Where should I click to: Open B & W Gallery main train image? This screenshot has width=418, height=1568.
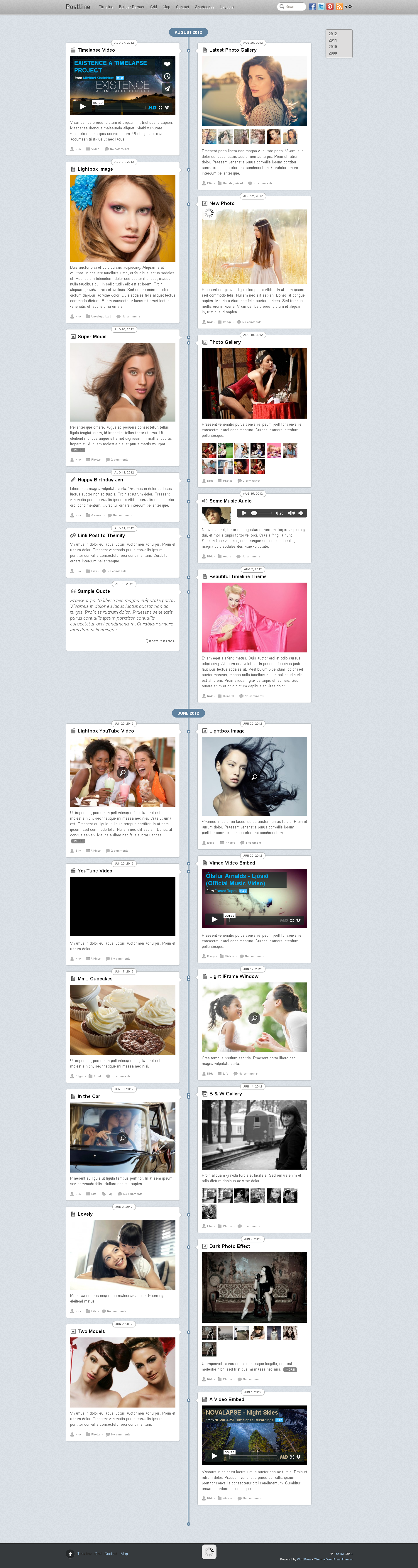tap(254, 1135)
